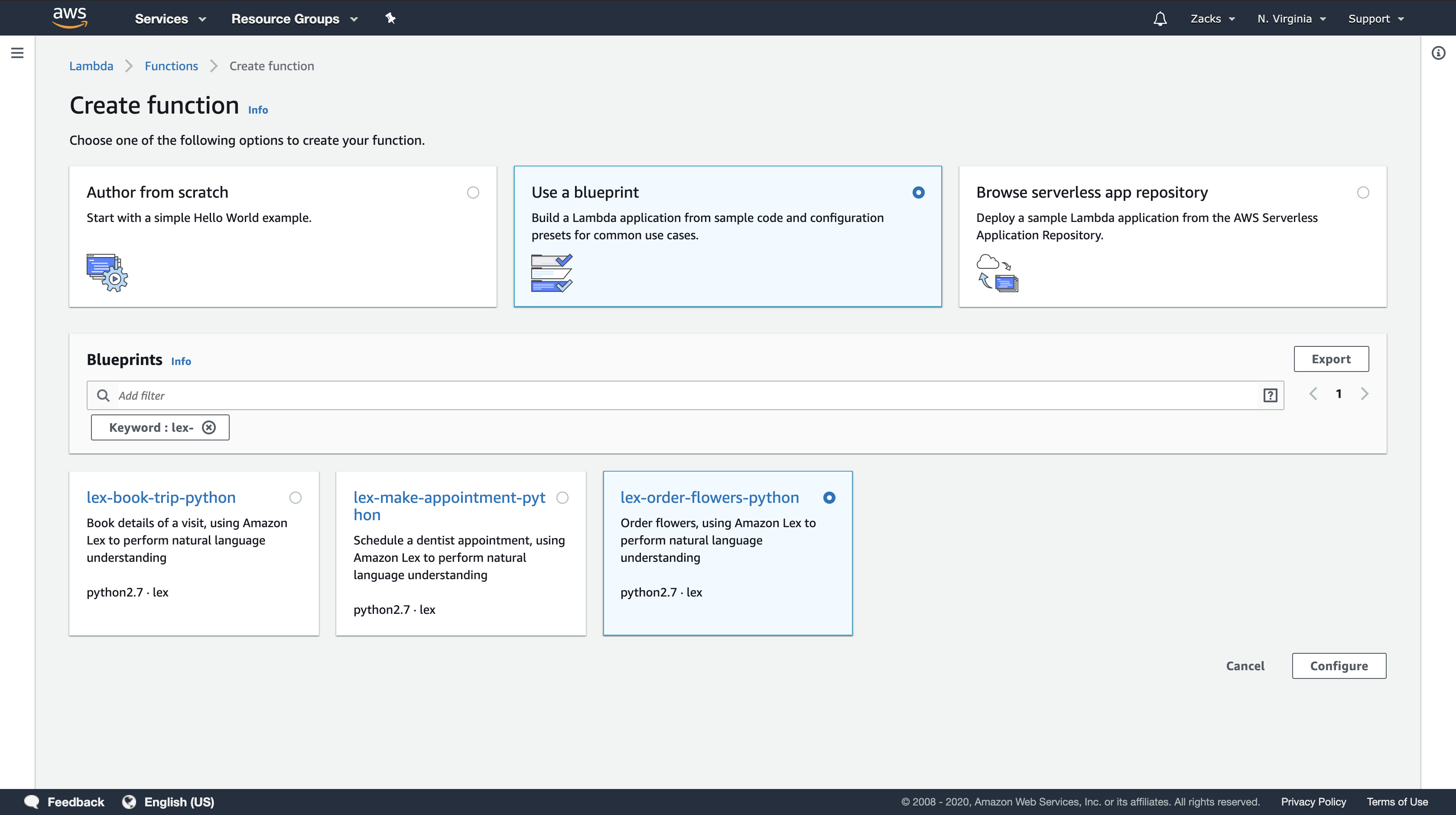Screen dimensions: 1456x815
Task: Click the Configure button
Action: point(1339,666)
